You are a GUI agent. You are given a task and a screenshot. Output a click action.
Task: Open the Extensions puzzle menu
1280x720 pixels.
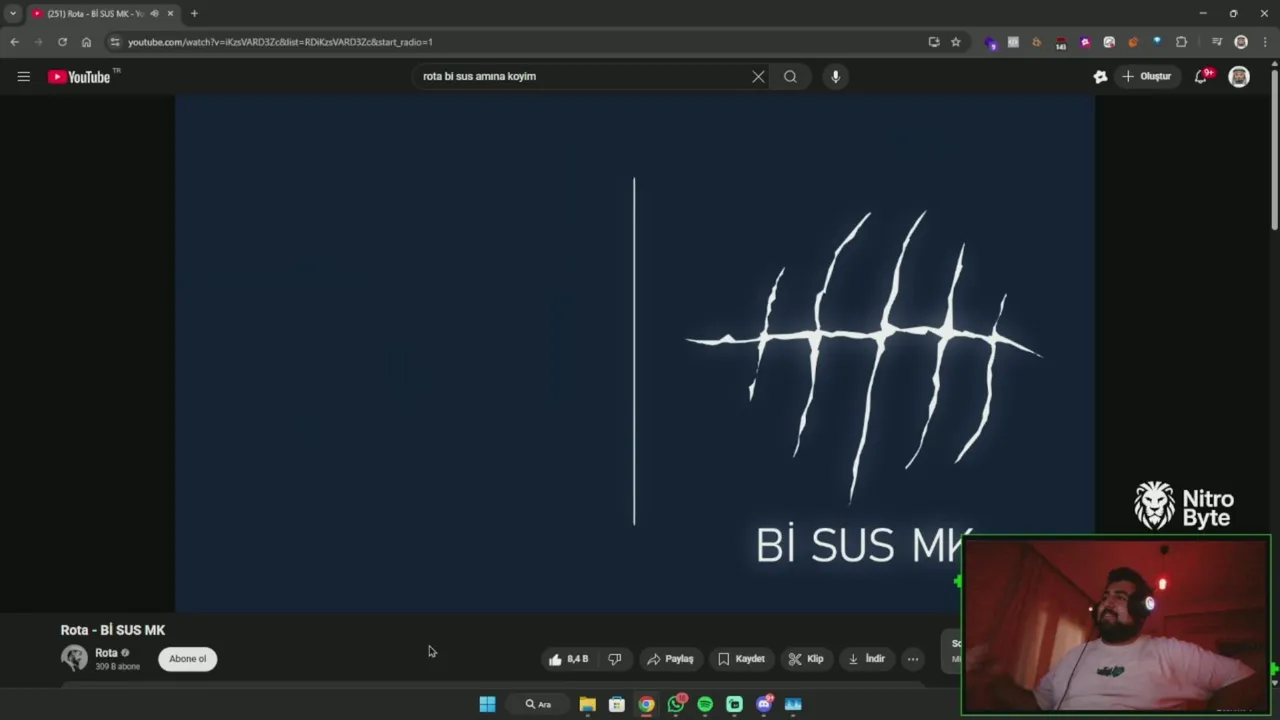click(1181, 42)
